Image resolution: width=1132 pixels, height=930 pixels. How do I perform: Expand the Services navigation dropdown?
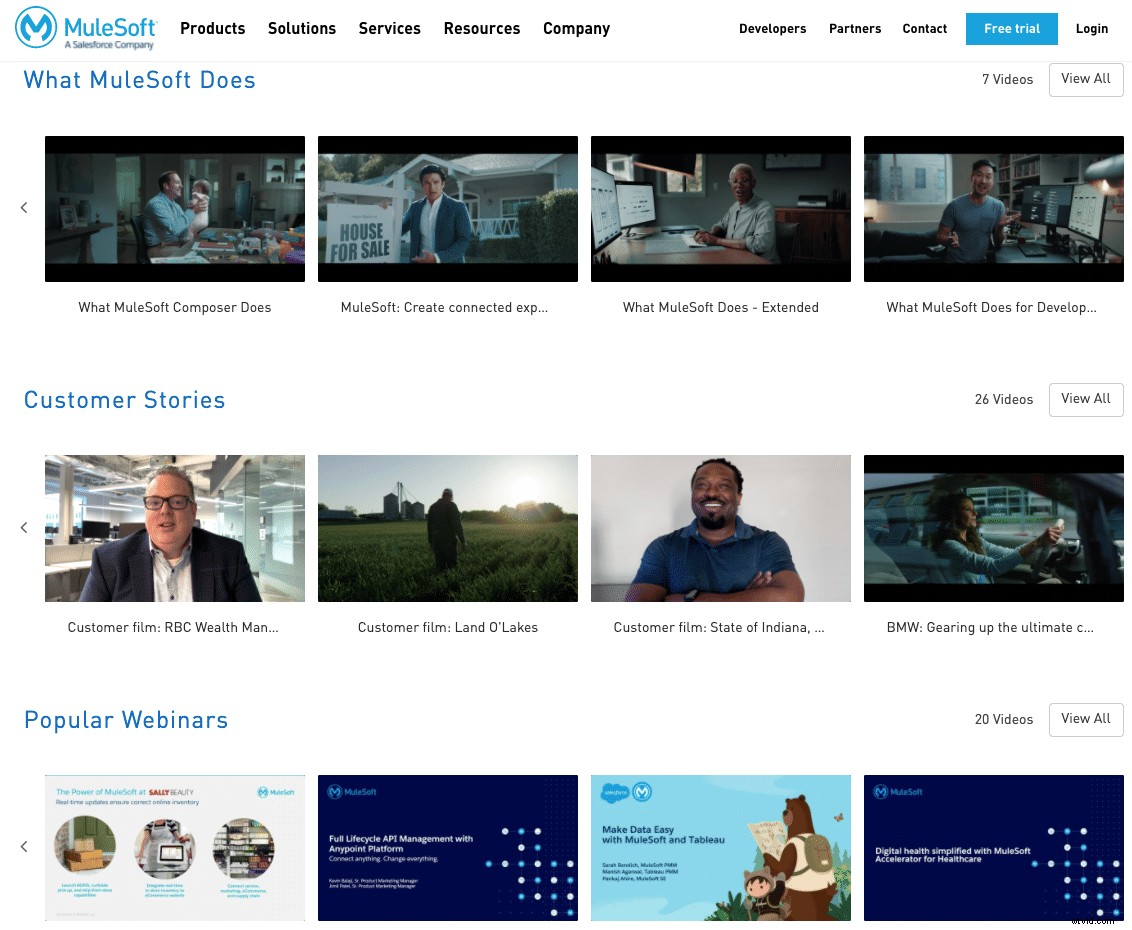click(x=389, y=29)
